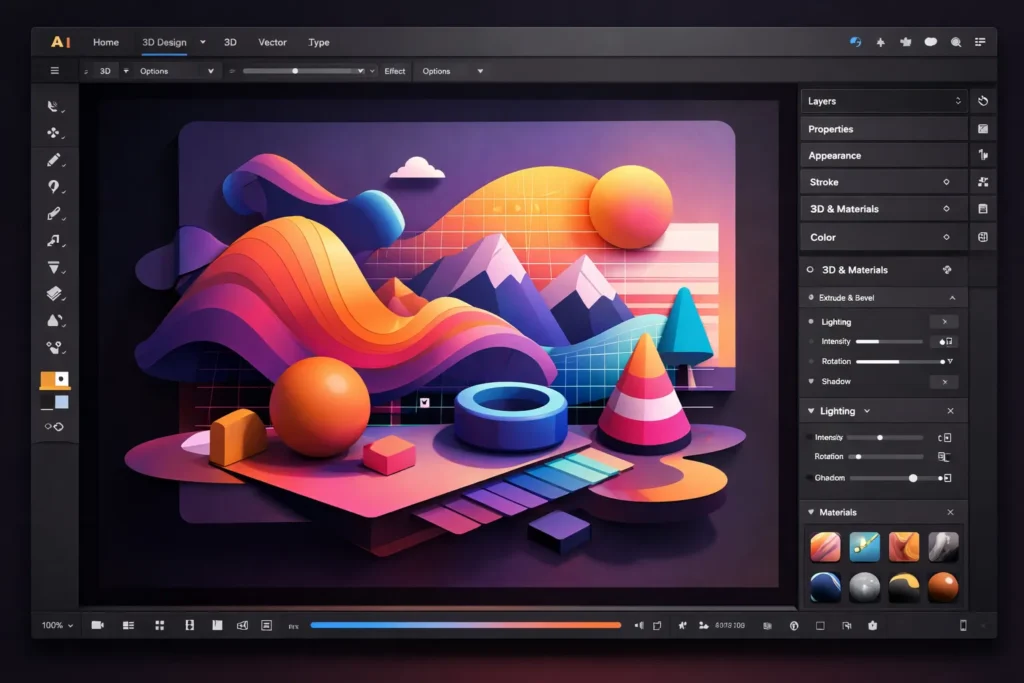This screenshot has height=683, width=1024.
Task: Open the Vector menu
Action: tap(272, 42)
